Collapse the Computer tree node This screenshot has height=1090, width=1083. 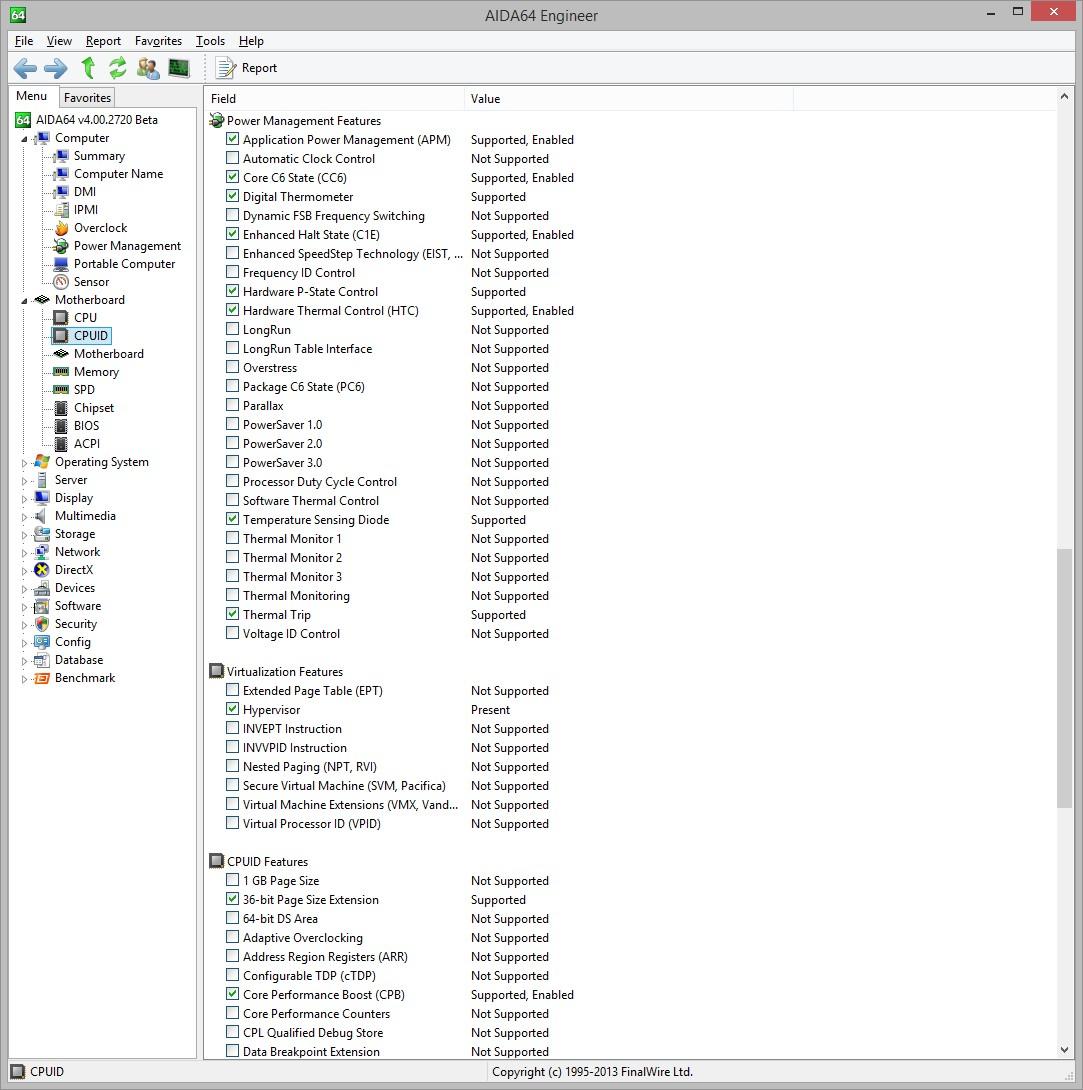click(x=24, y=139)
